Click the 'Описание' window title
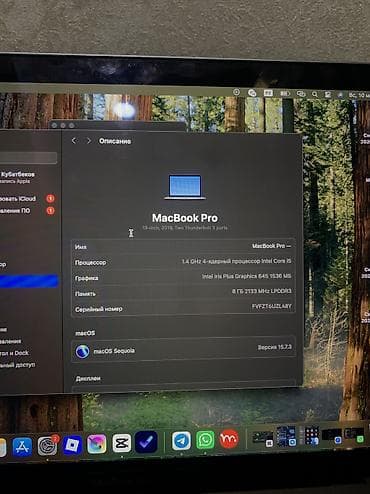This screenshot has width=370, height=494. tap(115, 141)
